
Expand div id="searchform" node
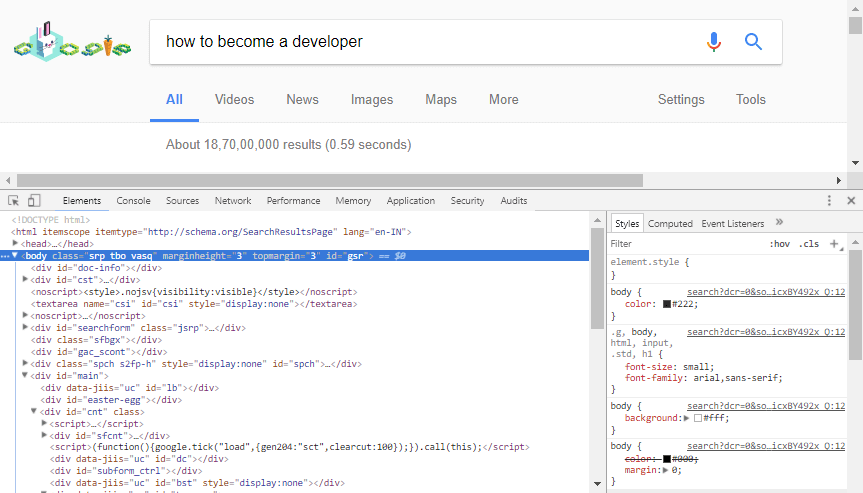coord(25,327)
